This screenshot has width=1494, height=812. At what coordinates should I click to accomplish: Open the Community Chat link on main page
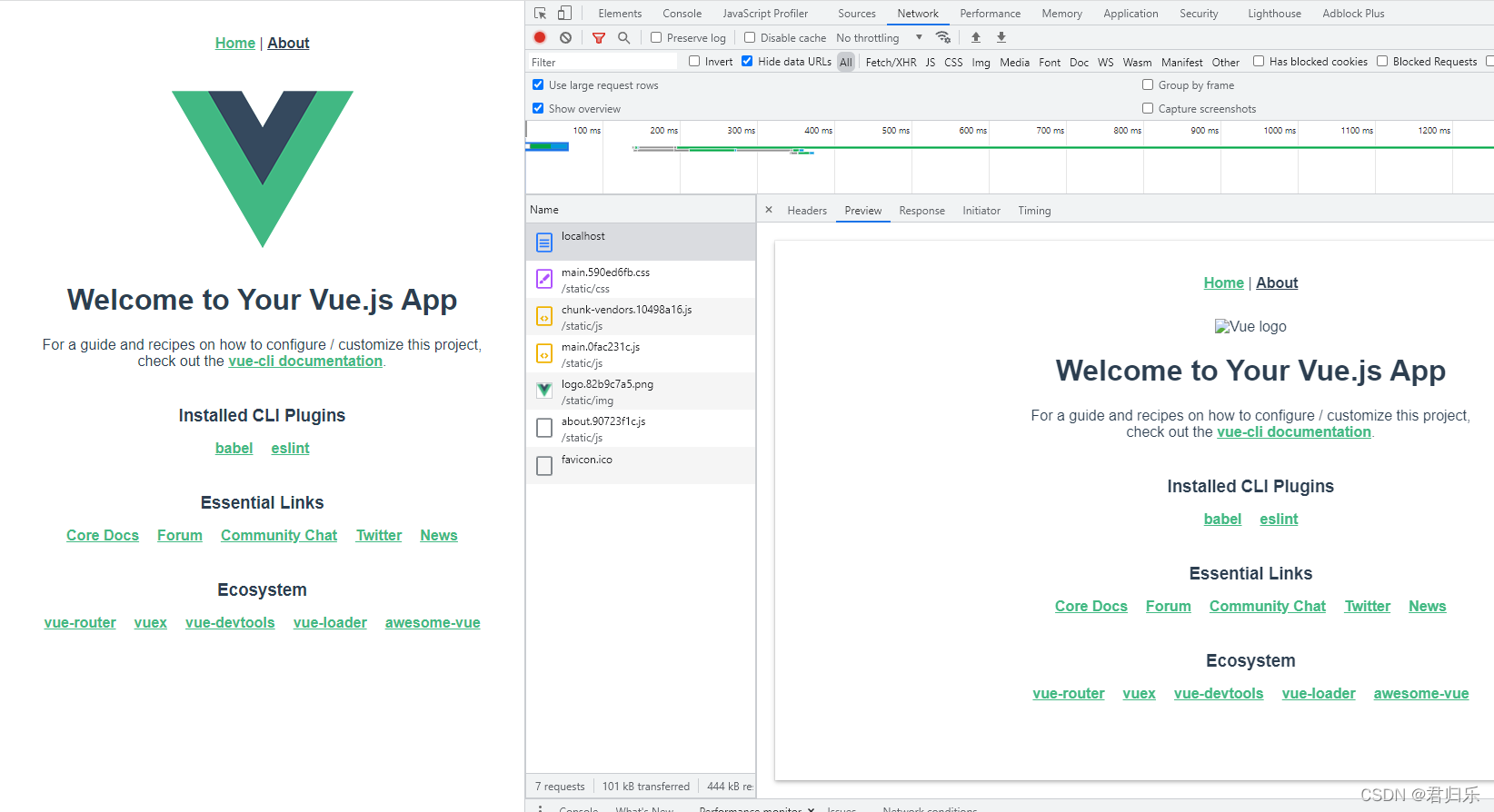(x=279, y=535)
